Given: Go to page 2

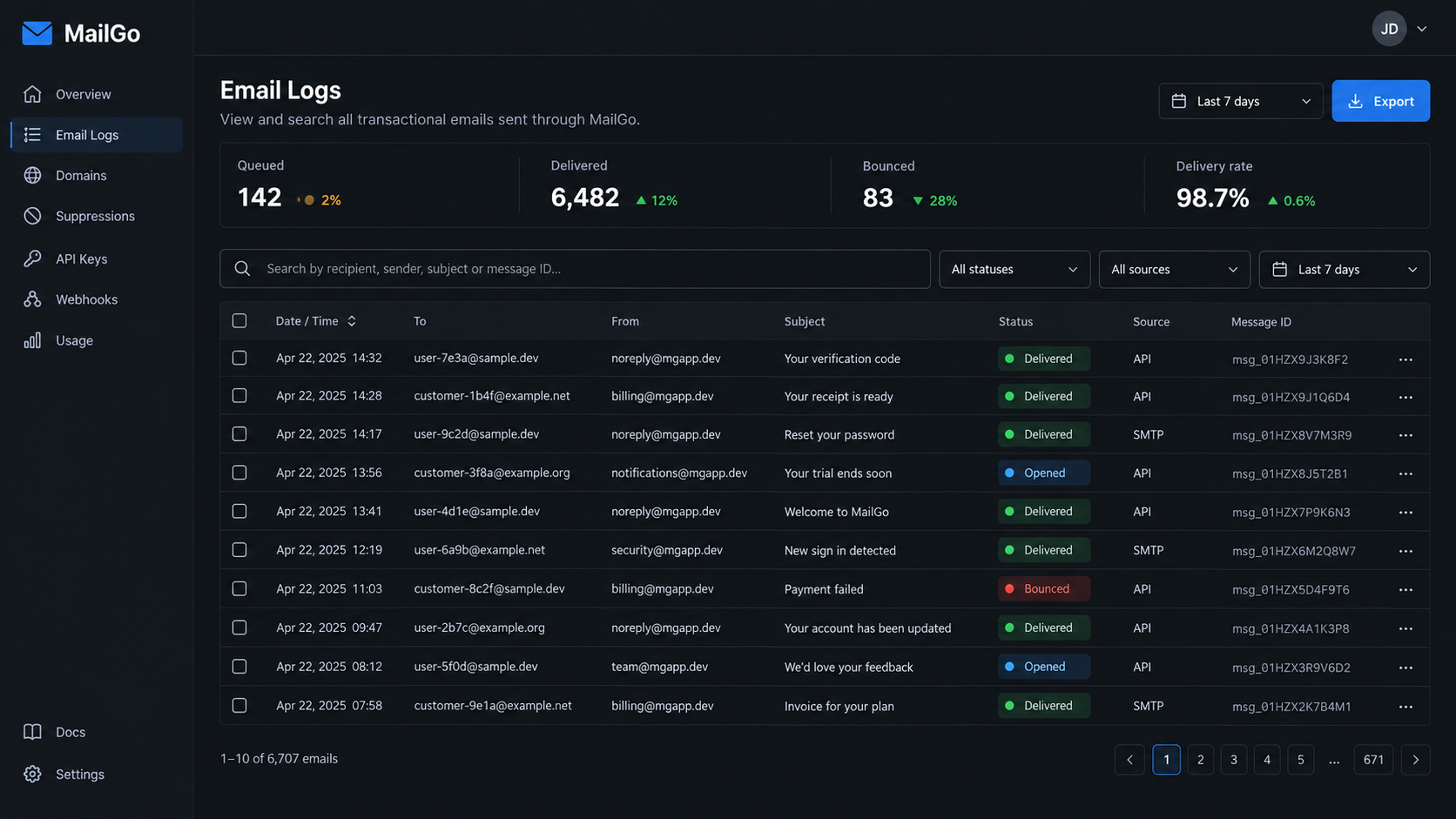Looking at the screenshot, I should coord(1200,760).
